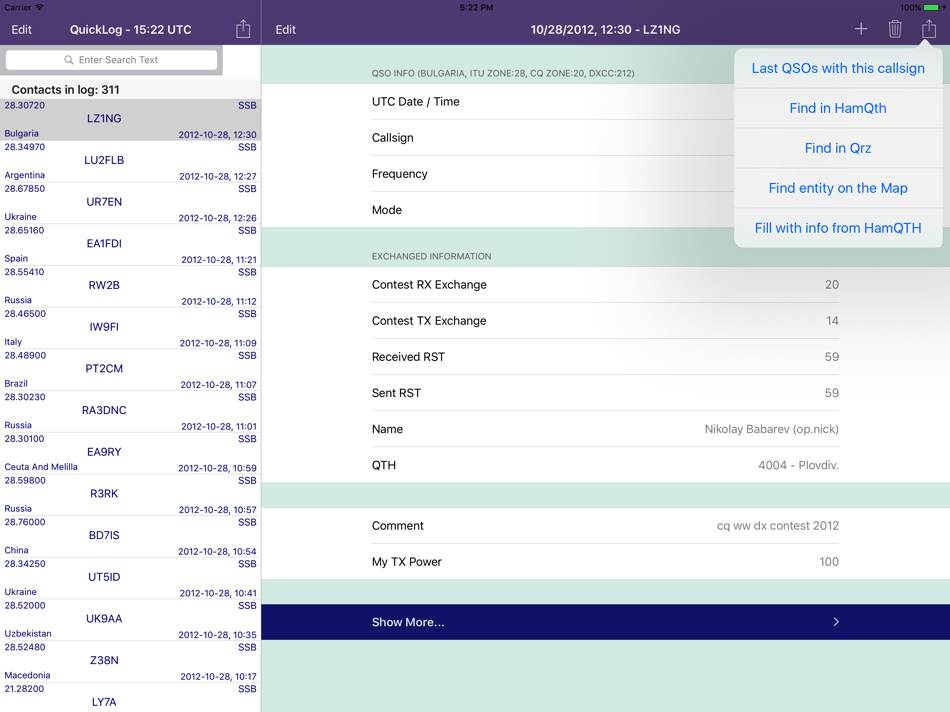Tap the add new QSO plus icon

[x=861, y=29]
